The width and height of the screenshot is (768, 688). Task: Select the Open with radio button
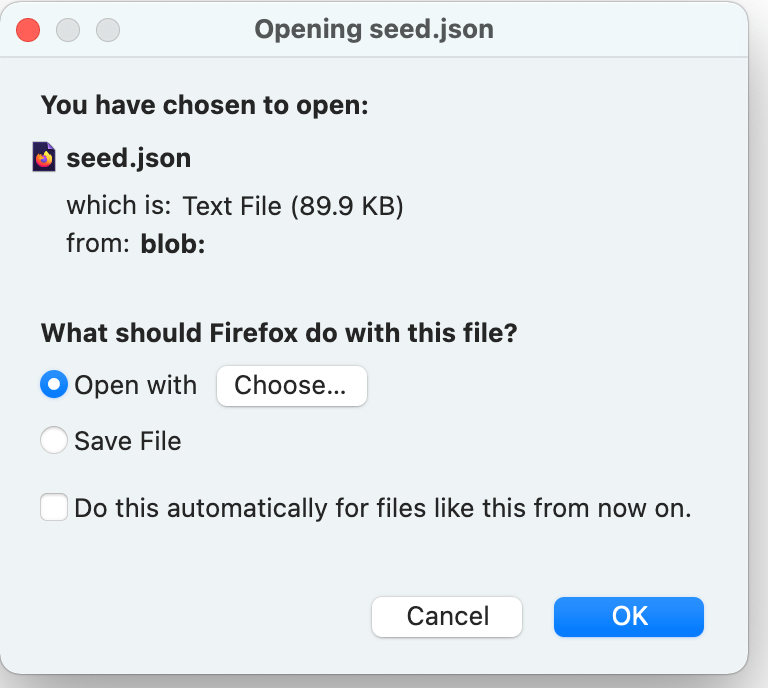coord(54,385)
